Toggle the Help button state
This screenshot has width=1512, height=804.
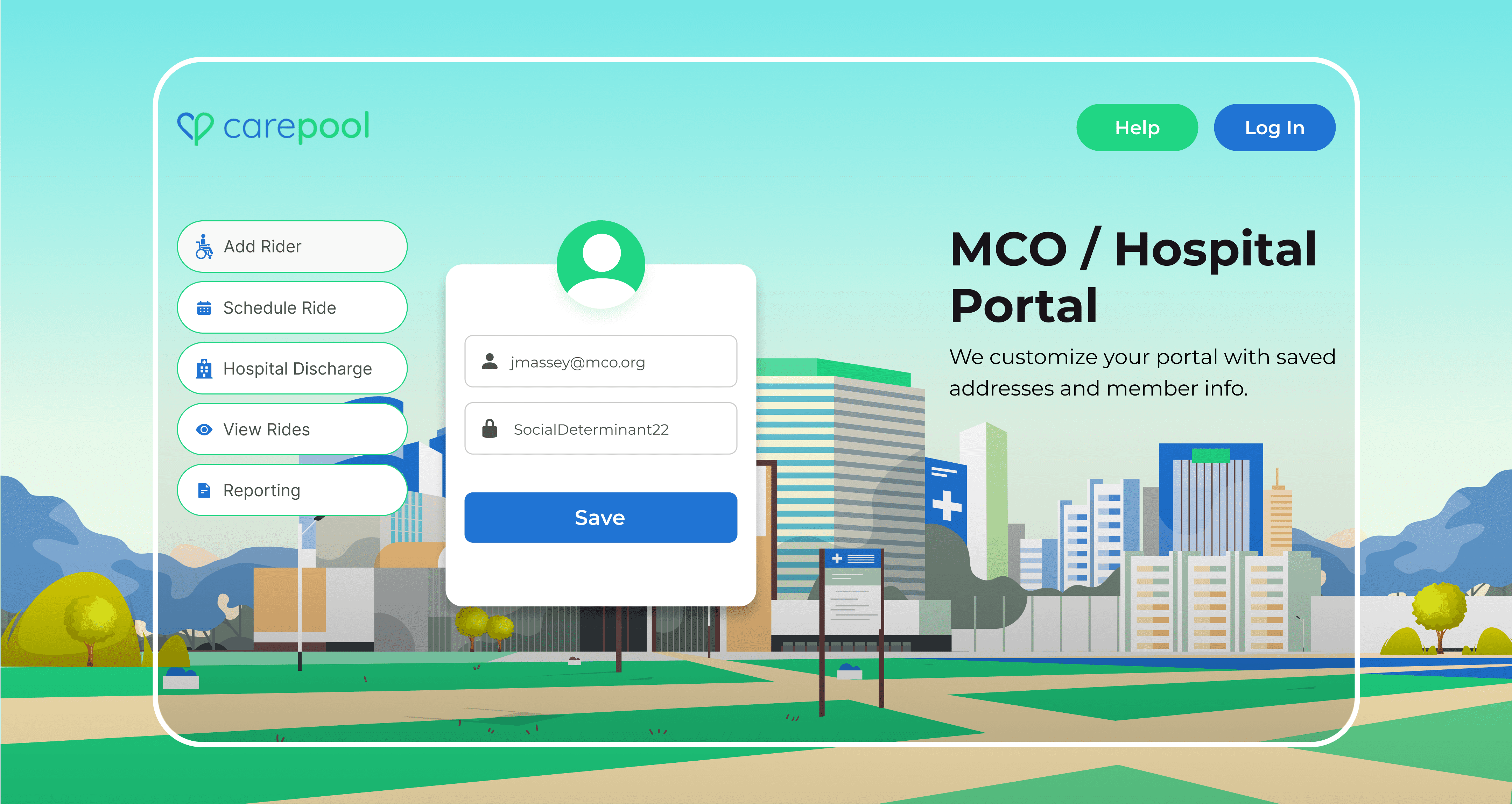(x=1139, y=128)
